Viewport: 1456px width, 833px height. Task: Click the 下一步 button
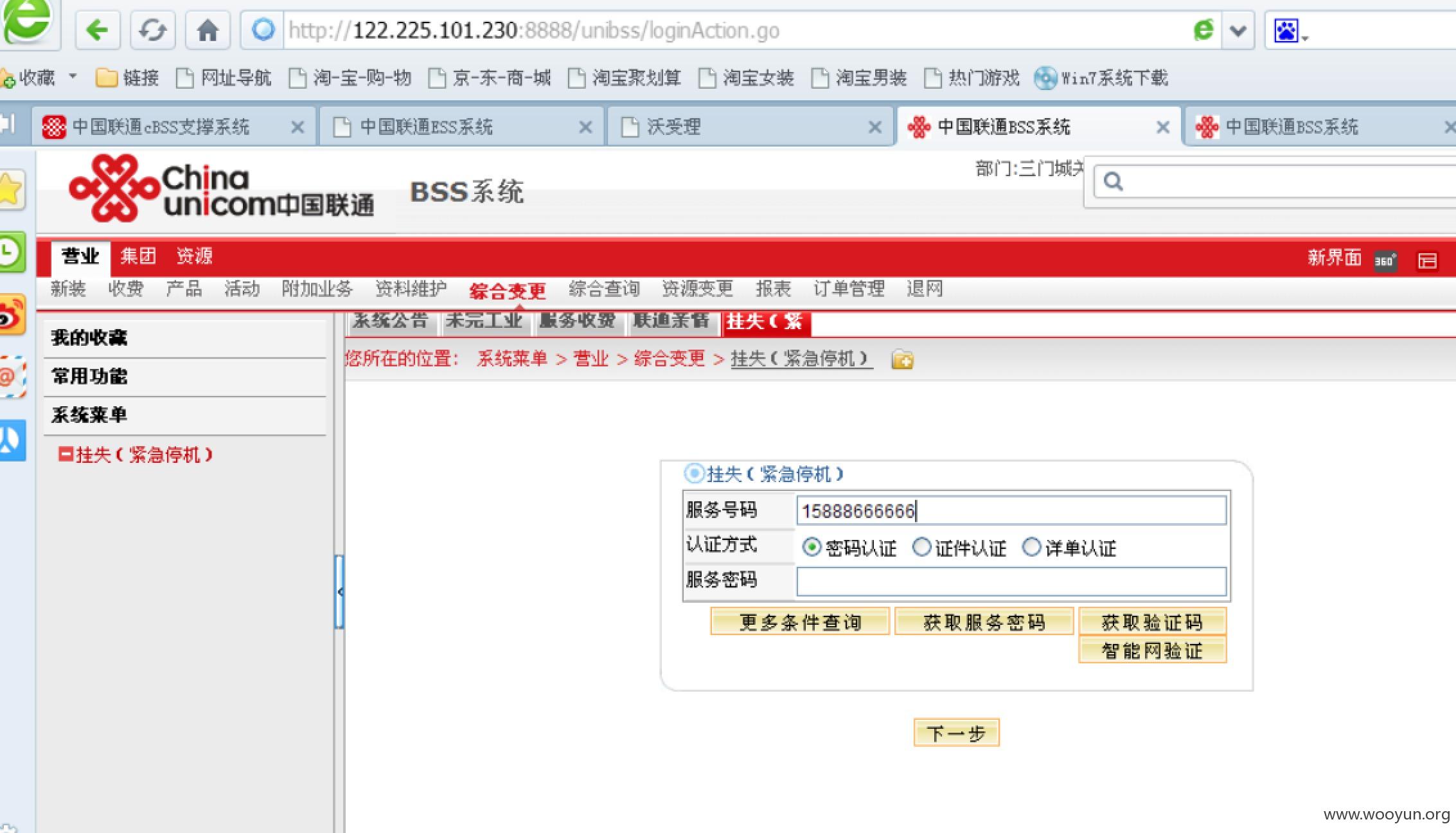point(955,732)
